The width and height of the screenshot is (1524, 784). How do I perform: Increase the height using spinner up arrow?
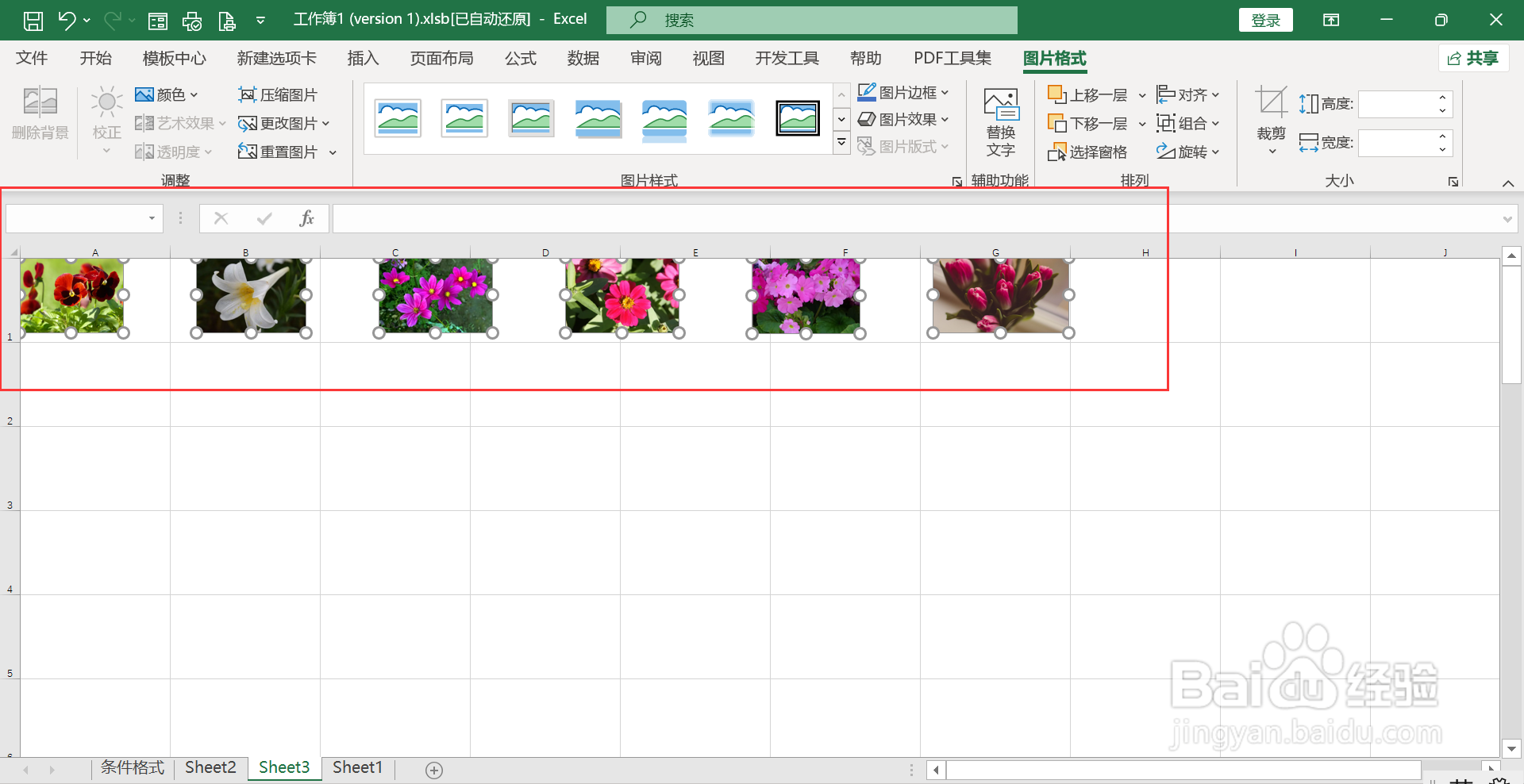coord(1443,98)
